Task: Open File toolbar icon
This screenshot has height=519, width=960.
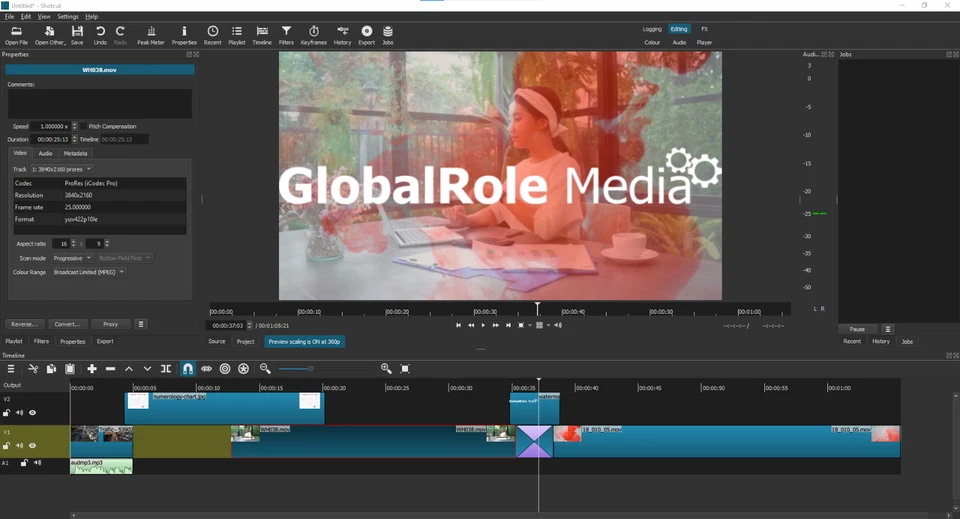Action: click(x=16, y=35)
